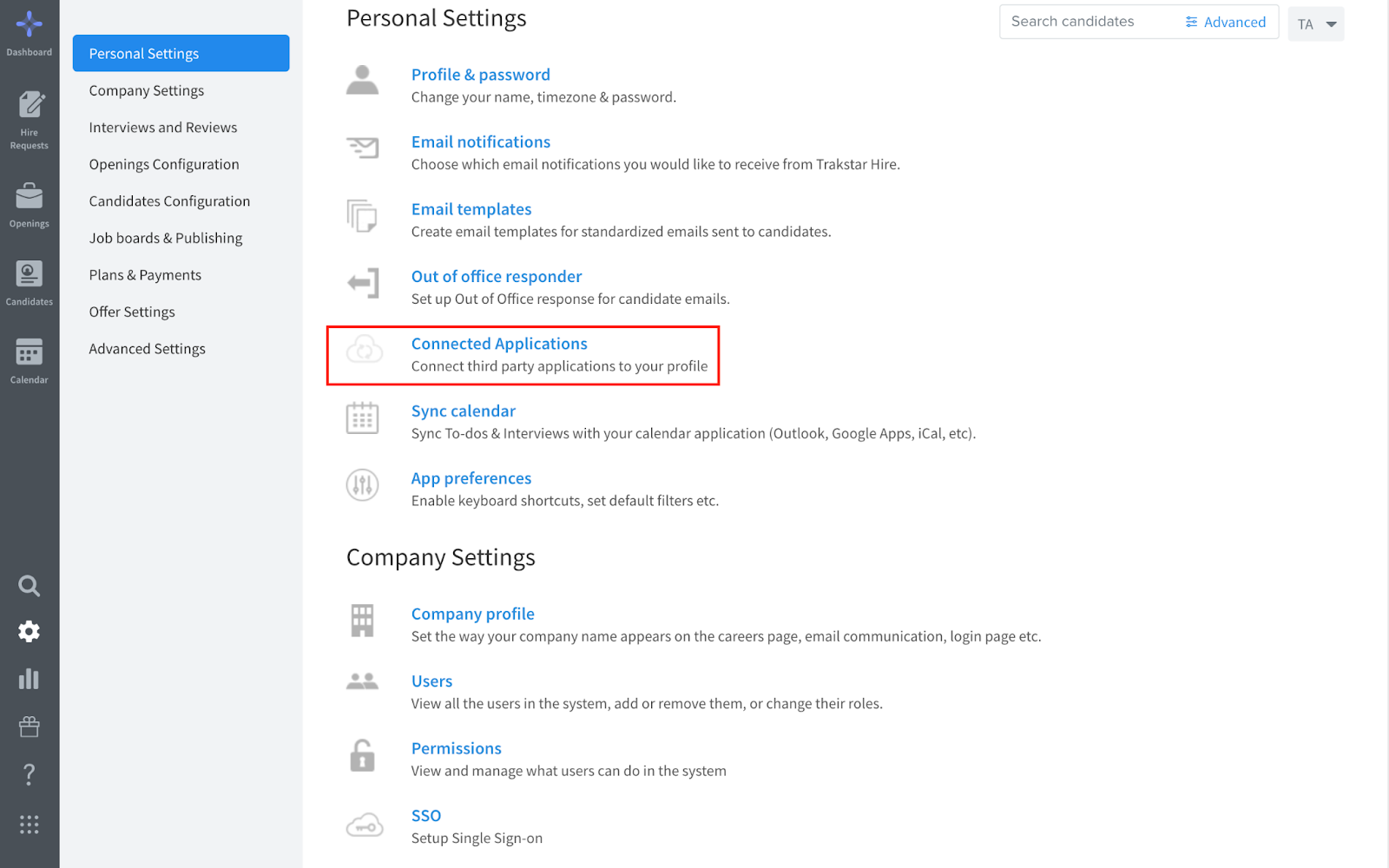The height and width of the screenshot is (868, 1389).
Task: Open Connected Applications link
Action: coord(499,344)
